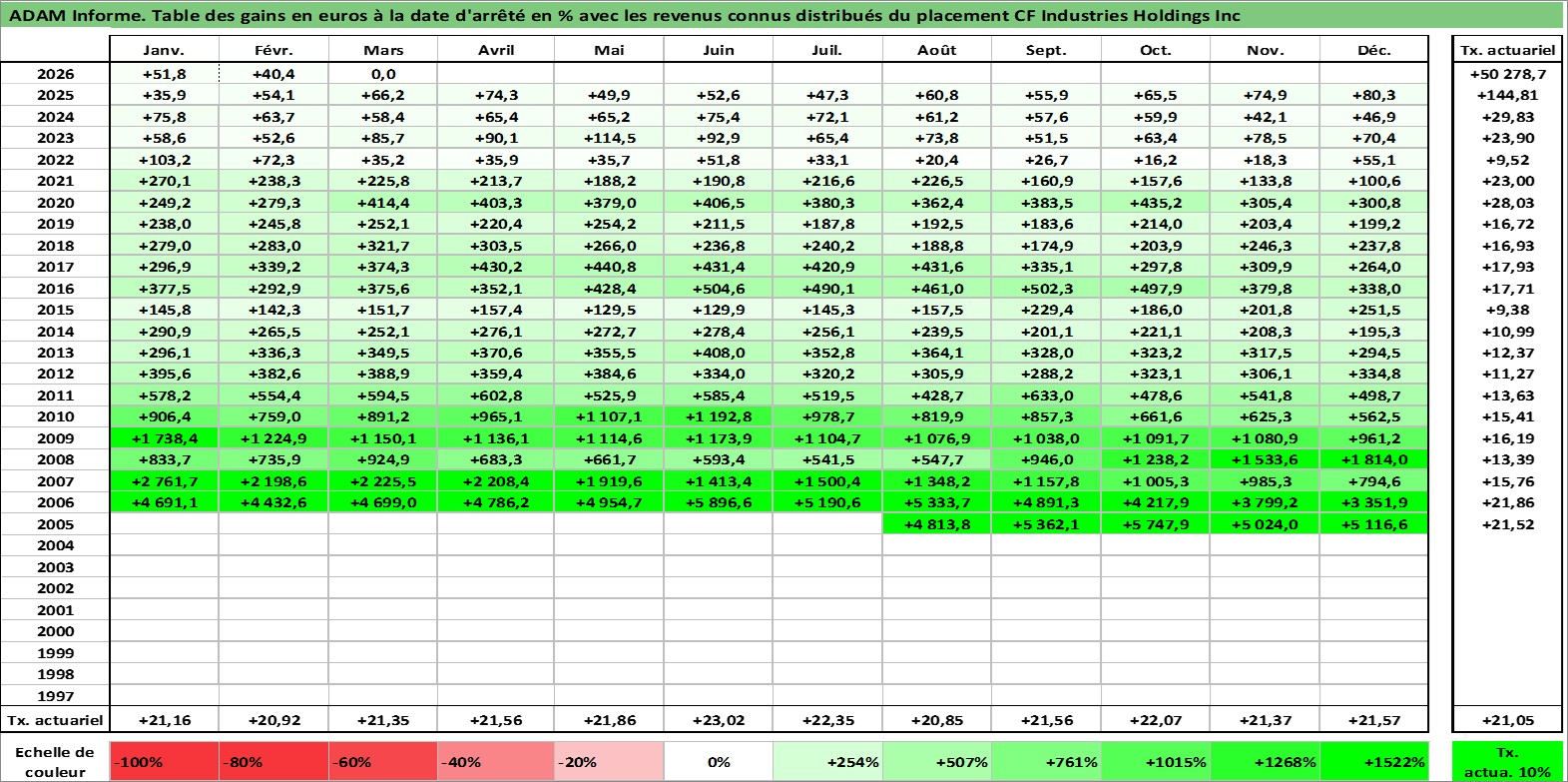Click the +21,52 actuarial rate for 2005

click(x=1507, y=524)
